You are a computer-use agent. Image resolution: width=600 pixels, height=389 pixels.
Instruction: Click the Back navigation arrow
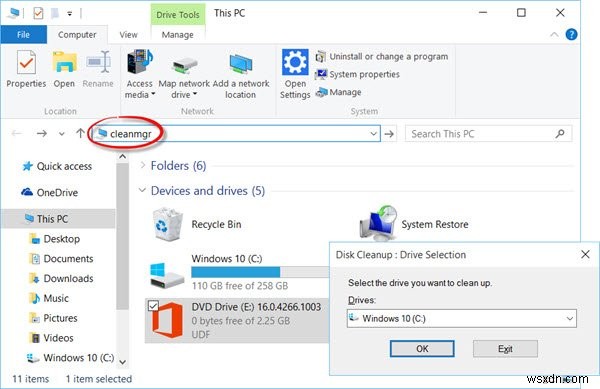point(17,133)
